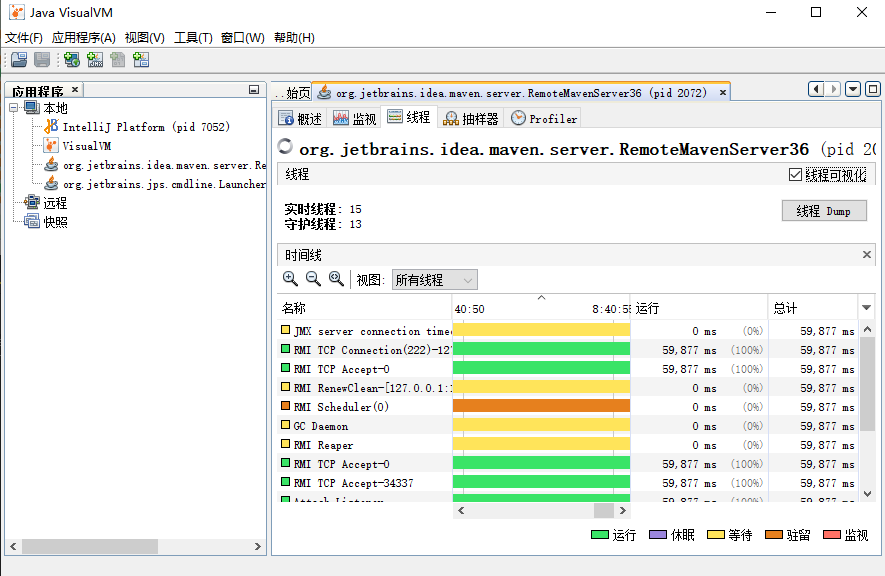
Task: Click timeline scrollbar left arrow
Action: point(461,511)
